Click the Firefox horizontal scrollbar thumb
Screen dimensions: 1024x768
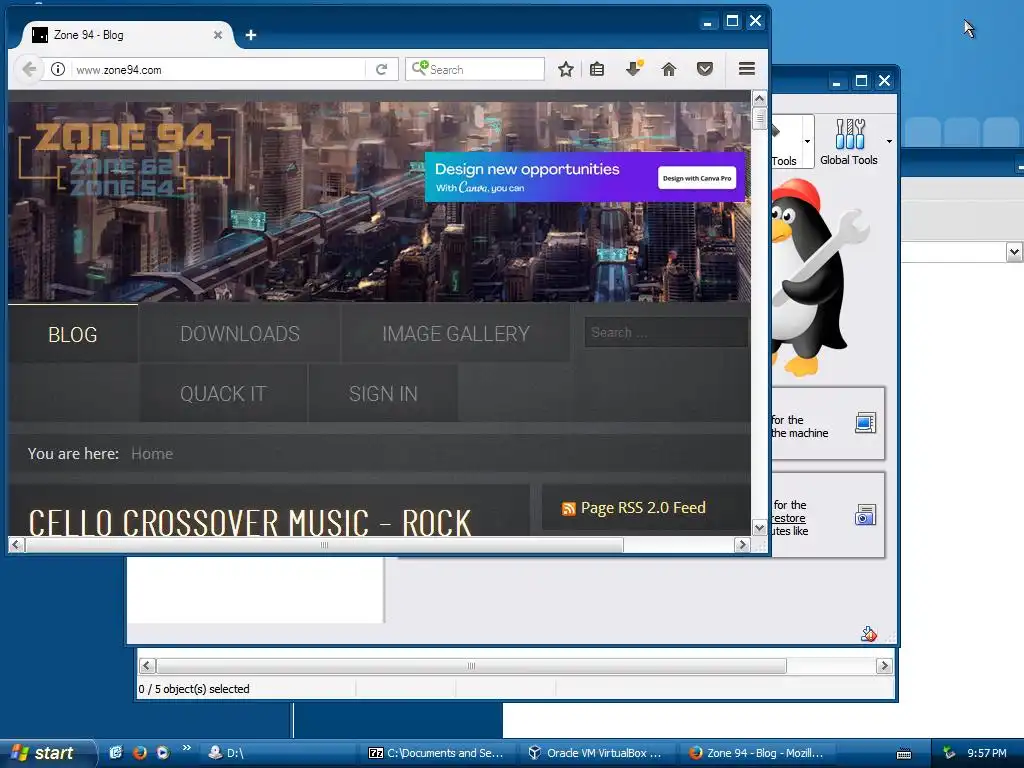pyautogui.click(x=325, y=545)
